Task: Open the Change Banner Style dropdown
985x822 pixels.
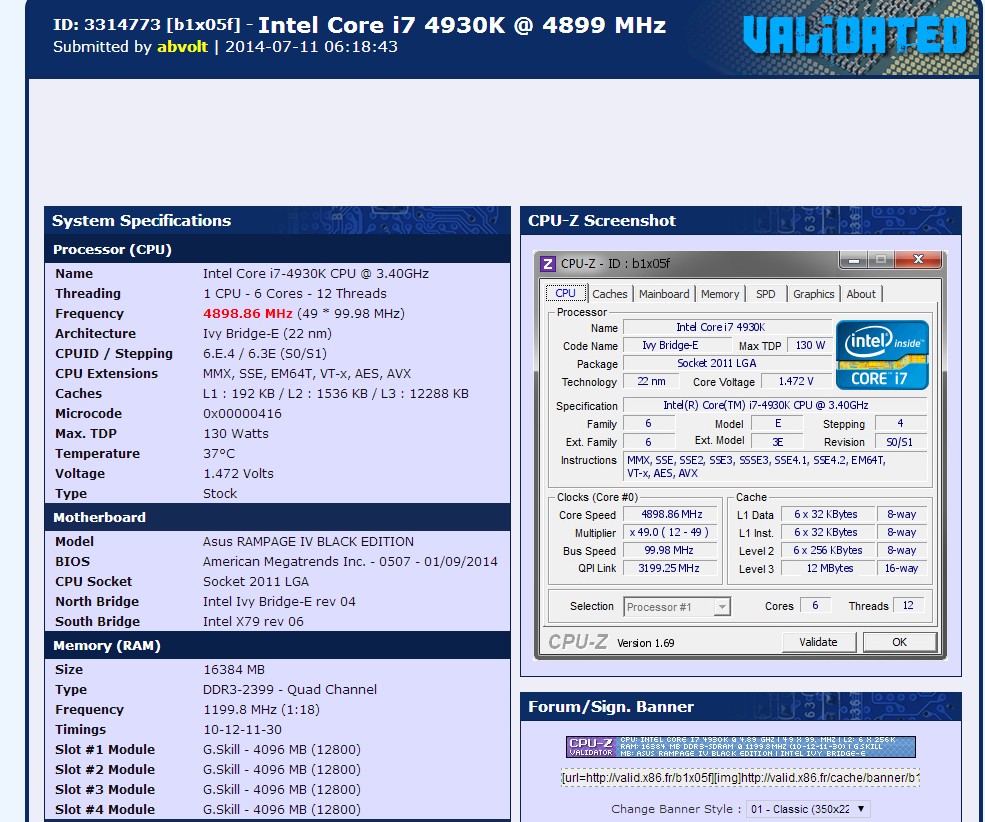Action: (808, 809)
